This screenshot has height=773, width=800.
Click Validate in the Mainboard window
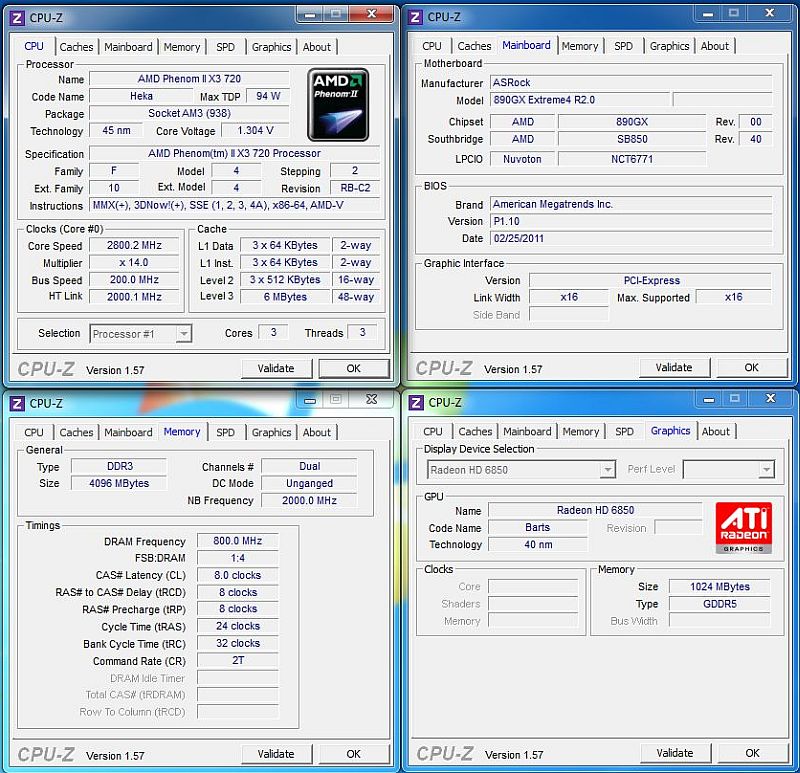(x=674, y=367)
